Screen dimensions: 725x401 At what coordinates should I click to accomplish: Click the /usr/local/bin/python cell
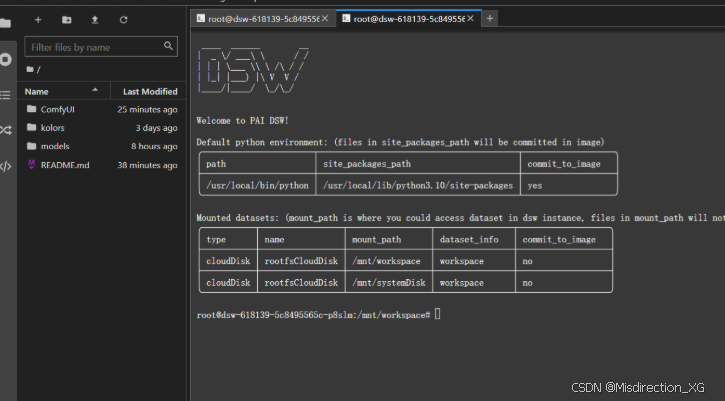[257, 185]
